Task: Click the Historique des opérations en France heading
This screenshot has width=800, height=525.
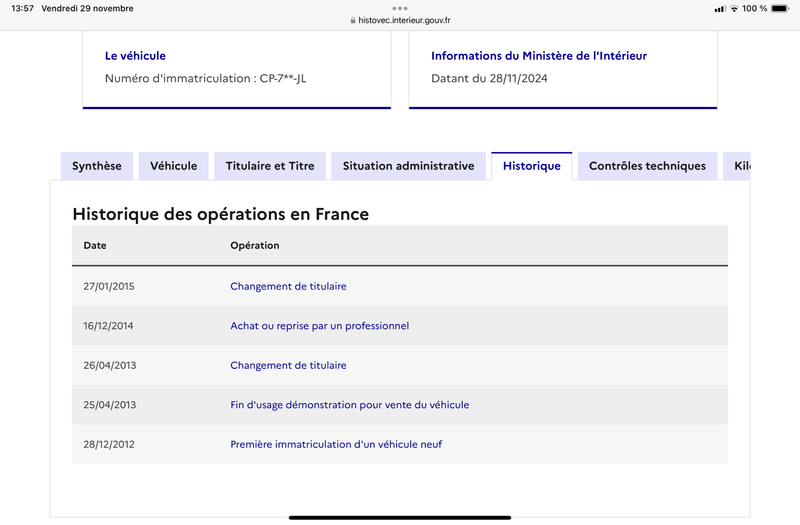Action: (x=220, y=214)
